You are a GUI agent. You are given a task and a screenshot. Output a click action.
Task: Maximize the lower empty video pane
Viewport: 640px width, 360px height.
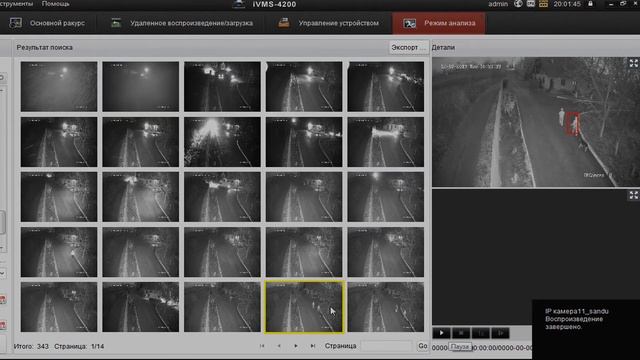[x=633, y=195]
